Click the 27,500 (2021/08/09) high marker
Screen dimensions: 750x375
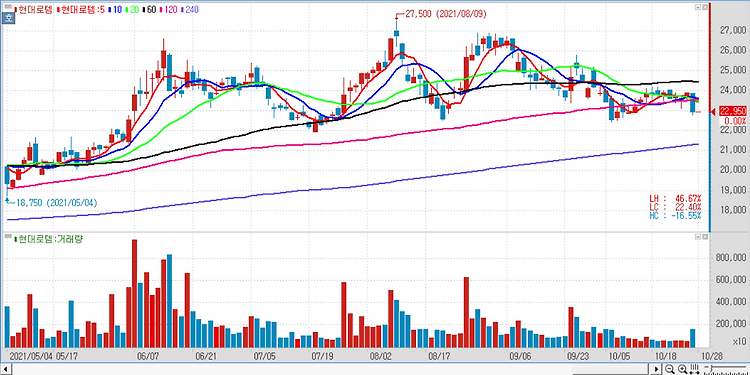[442, 14]
